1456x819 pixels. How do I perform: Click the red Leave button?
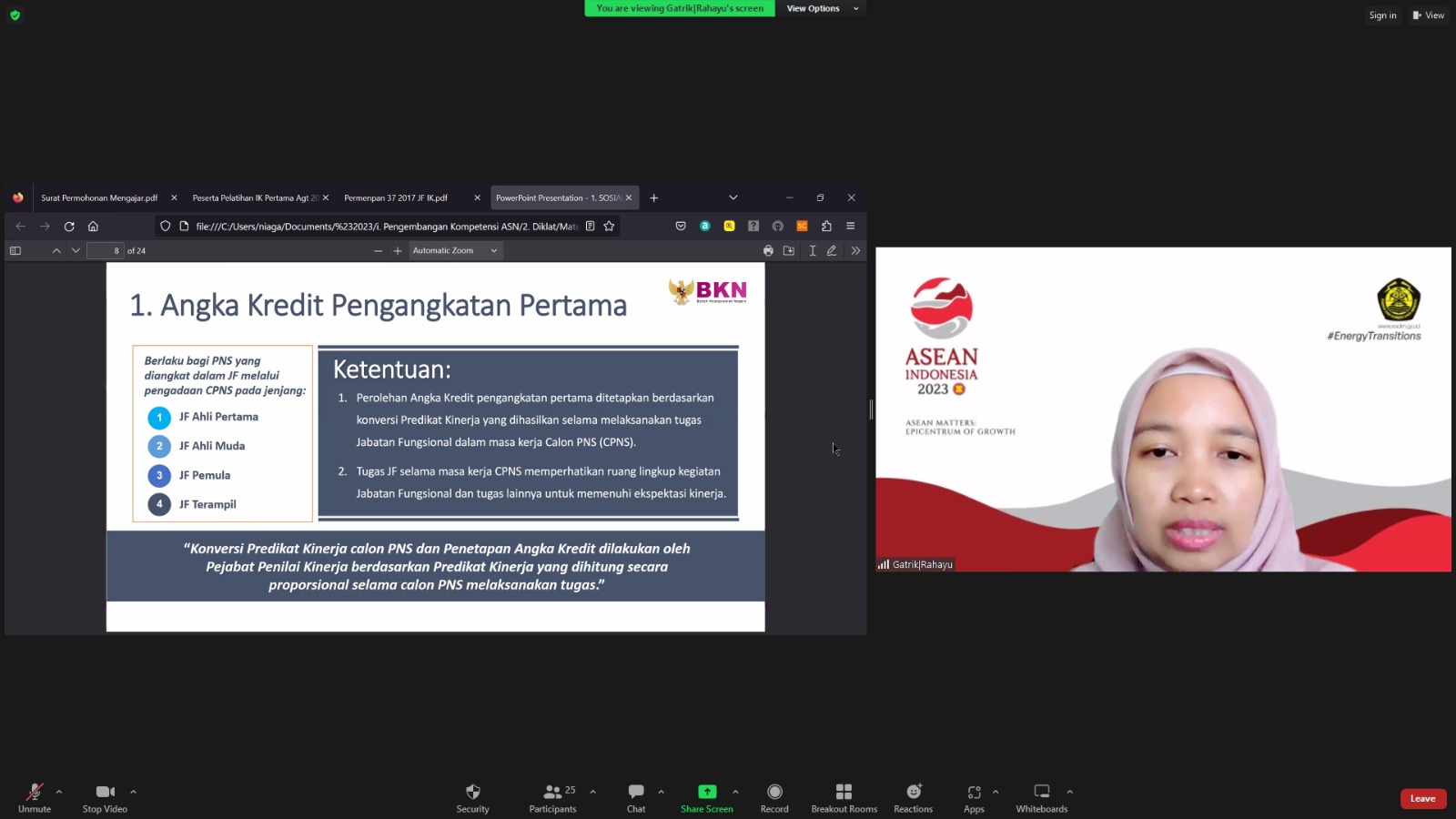(1422, 799)
